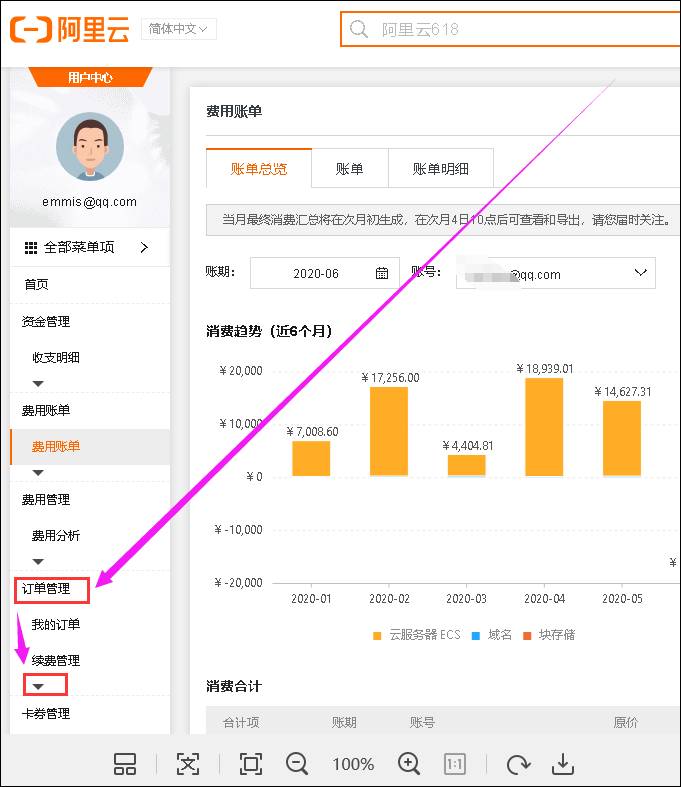Select the 费用账单 section header
Screen dimensions: 681x787
(46, 411)
